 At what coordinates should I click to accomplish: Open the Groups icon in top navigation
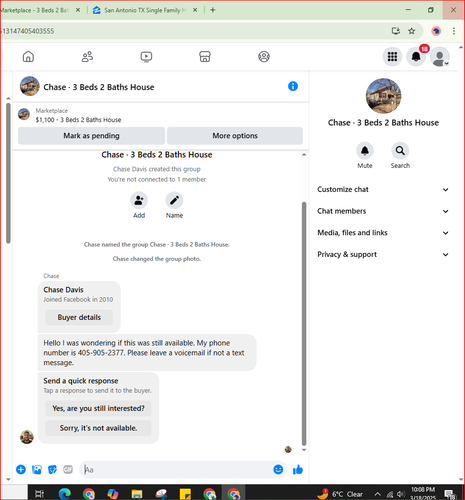tap(264, 57)
